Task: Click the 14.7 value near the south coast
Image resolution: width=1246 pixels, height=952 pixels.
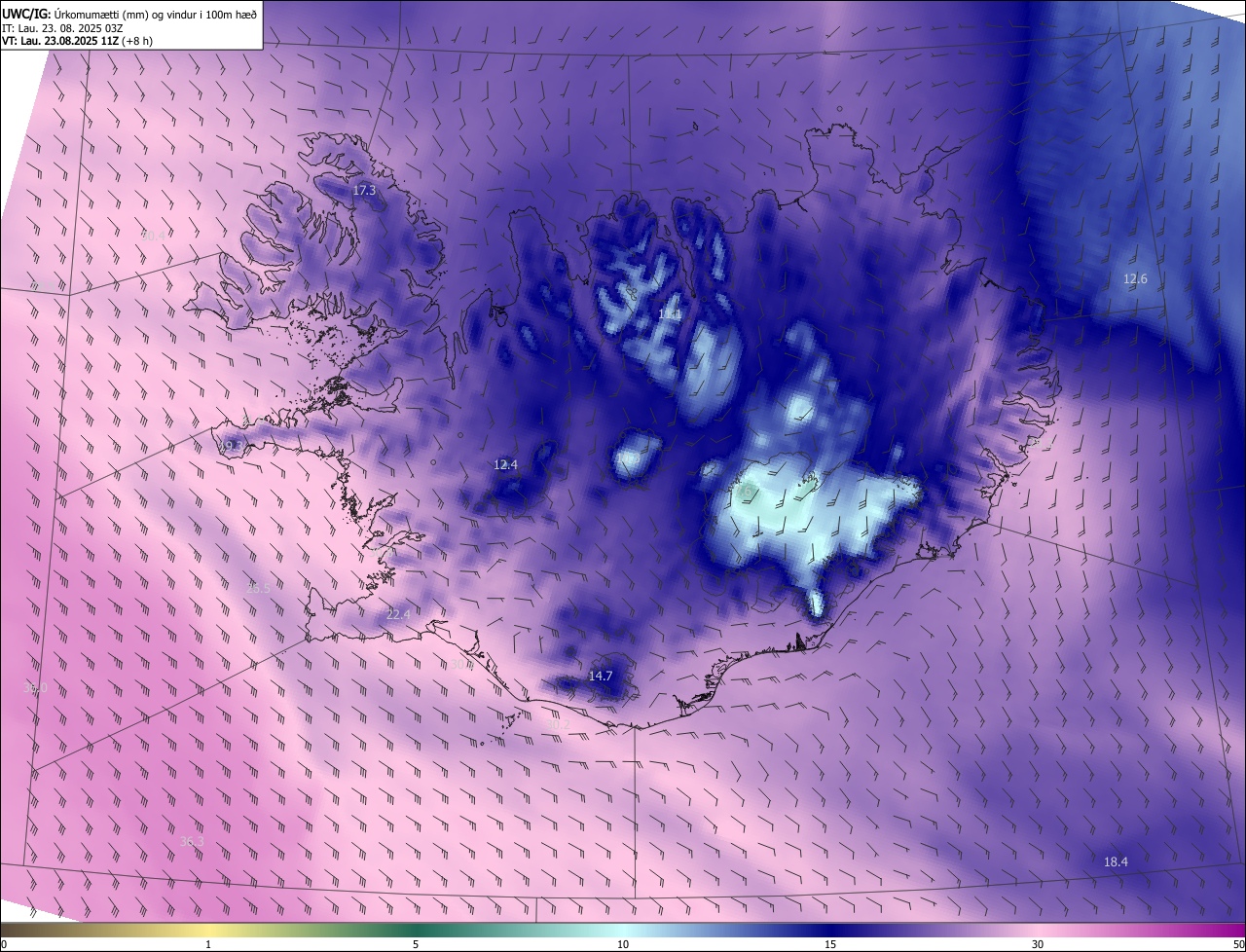Action: (601, 677)
